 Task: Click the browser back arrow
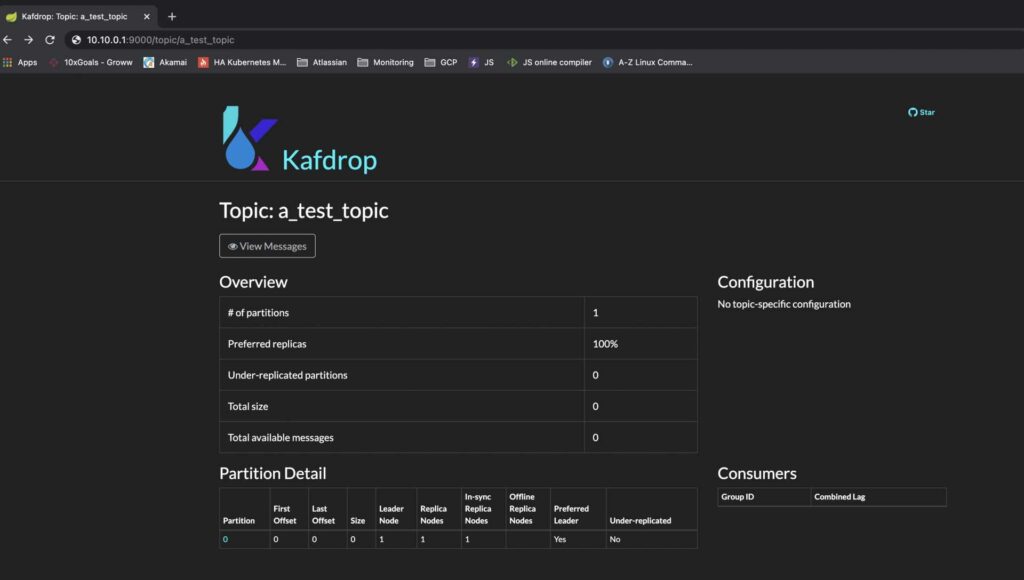tap(8, 40)
